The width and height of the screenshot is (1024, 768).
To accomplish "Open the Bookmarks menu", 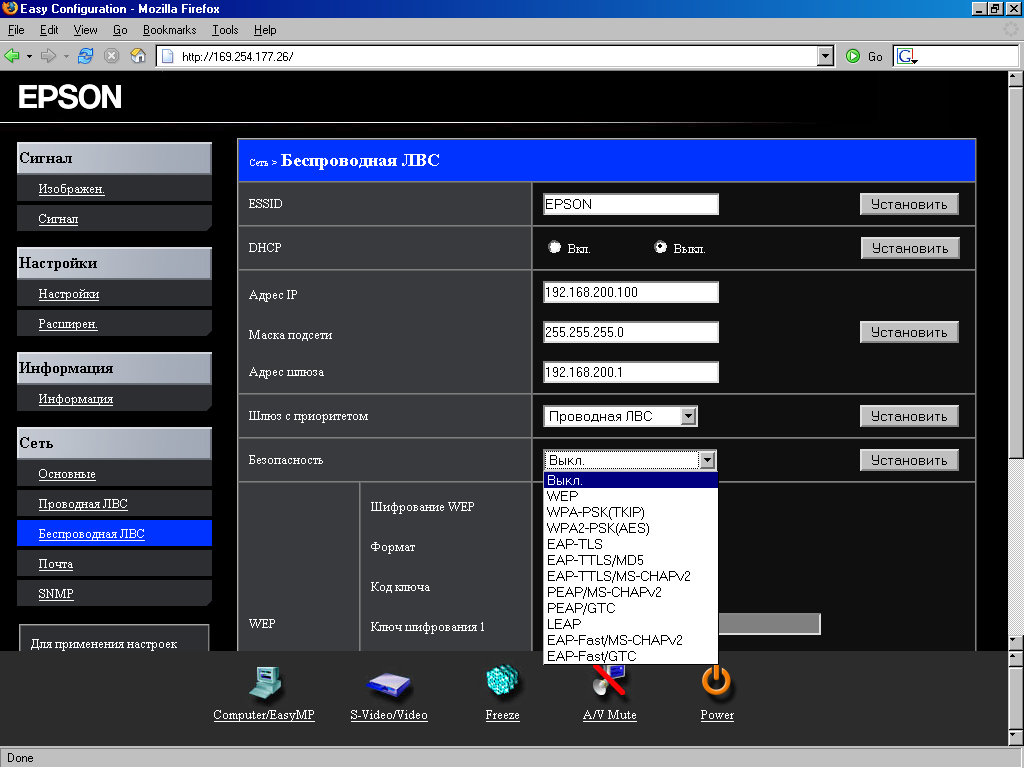I will pos(169,30).
